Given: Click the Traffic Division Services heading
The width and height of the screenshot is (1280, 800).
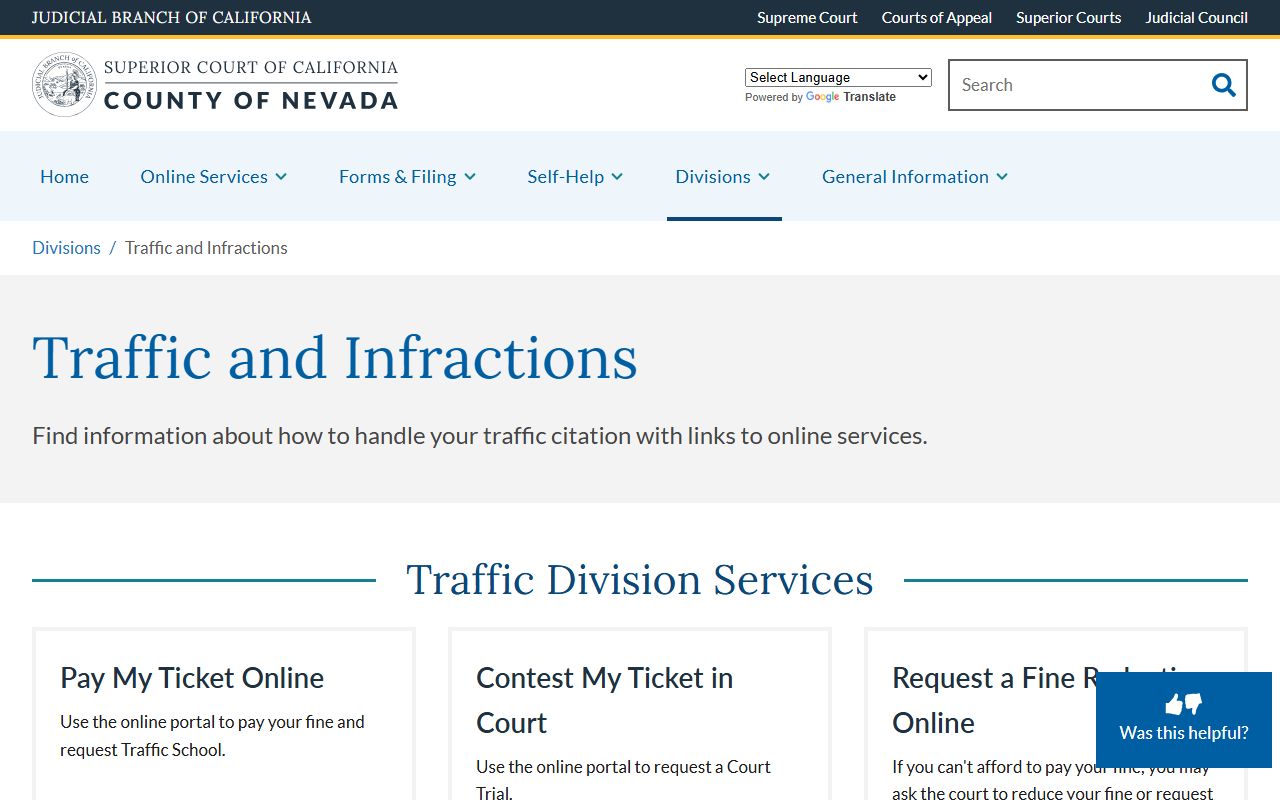Looking at the screenshot, I should 640,580.
